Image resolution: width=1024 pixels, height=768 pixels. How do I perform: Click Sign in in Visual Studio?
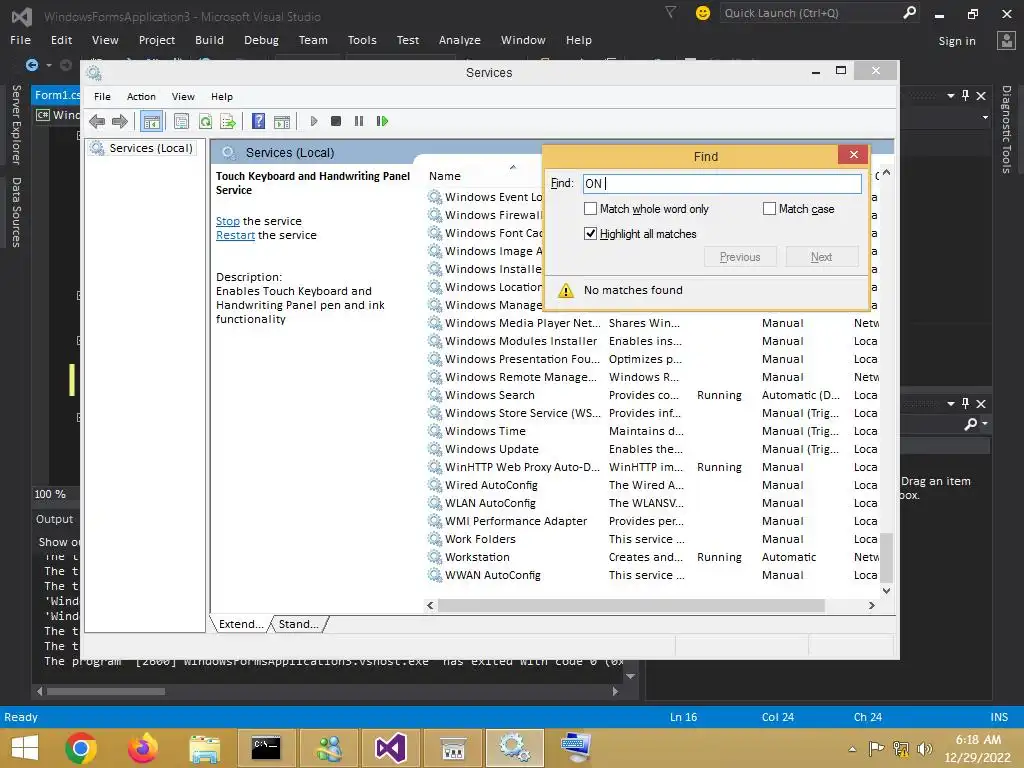(957, 41)
